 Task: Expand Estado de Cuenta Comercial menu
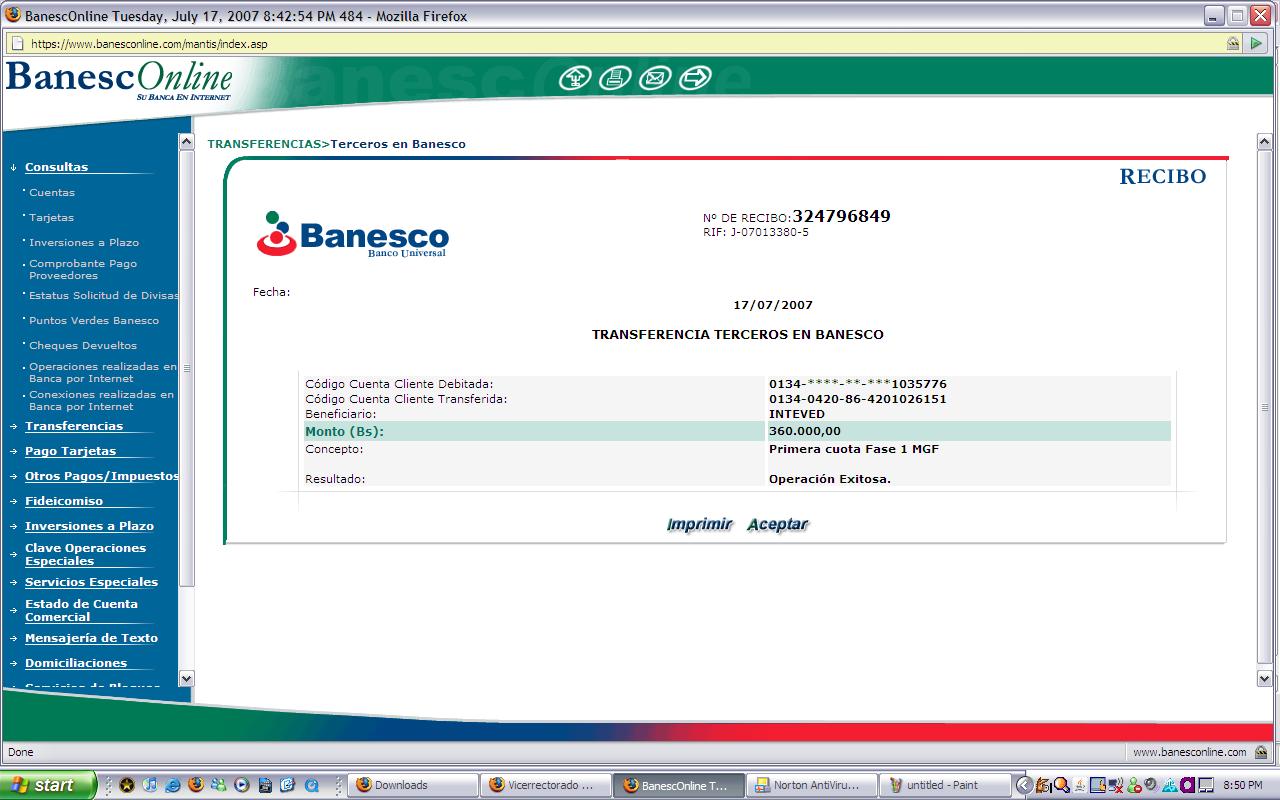coord(81,610)
